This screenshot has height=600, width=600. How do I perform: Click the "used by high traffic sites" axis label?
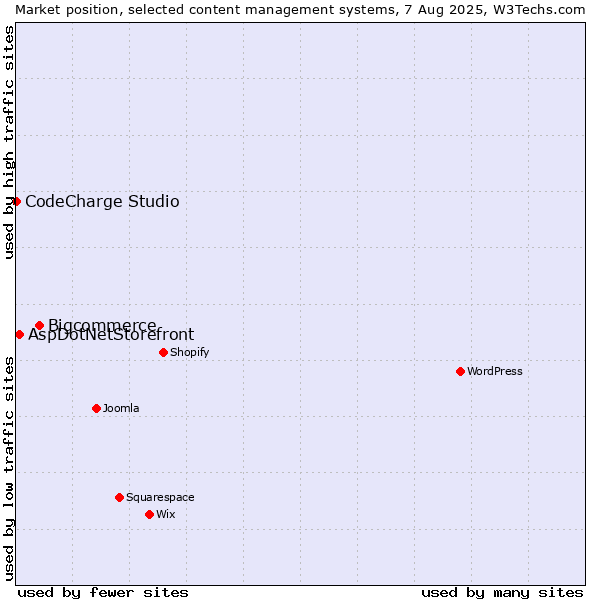9,142
